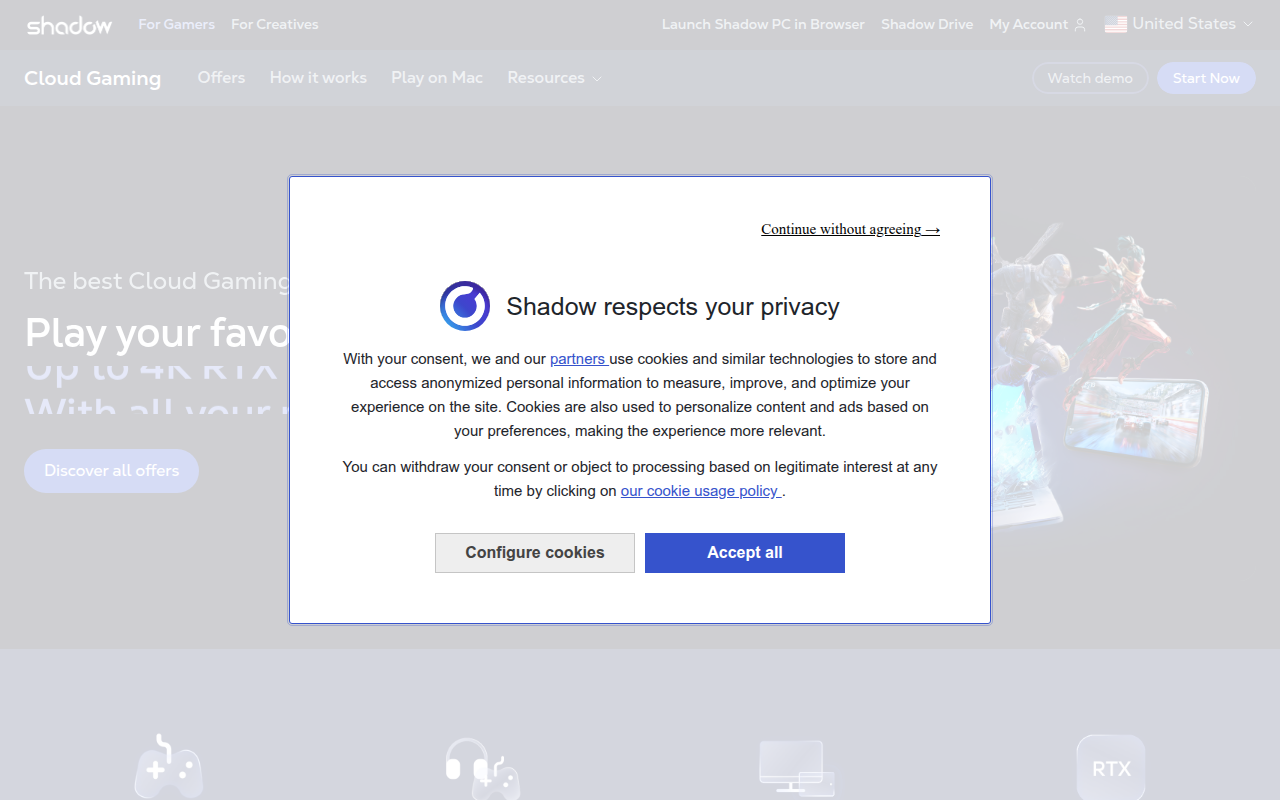Select Play on Mac in navigation

[x=437, y=78]
